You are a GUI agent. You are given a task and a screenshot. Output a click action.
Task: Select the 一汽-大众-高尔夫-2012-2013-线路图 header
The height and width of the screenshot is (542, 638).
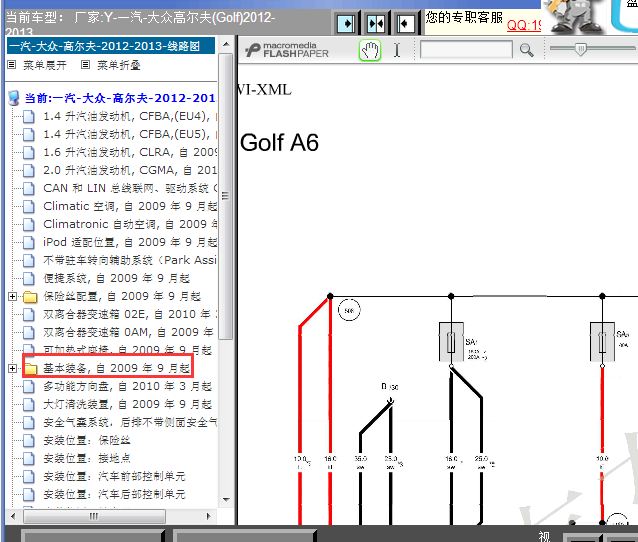111,46
